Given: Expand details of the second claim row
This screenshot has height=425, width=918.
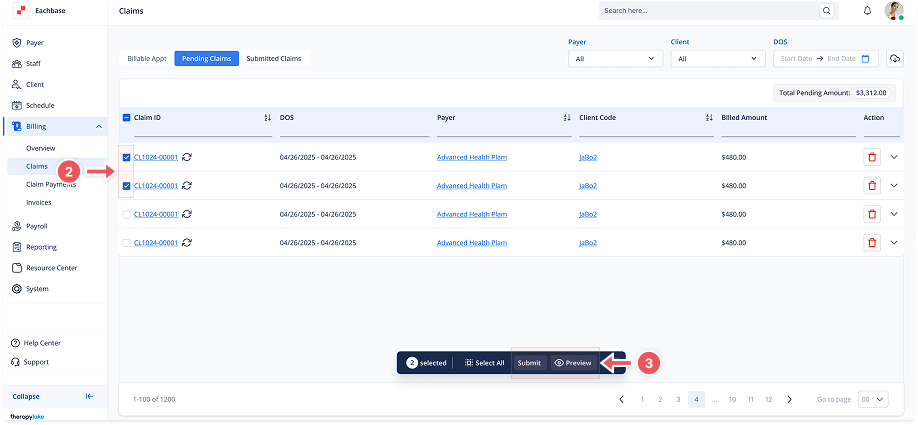Looking at the screenshot, I should (x=893, y=186).
